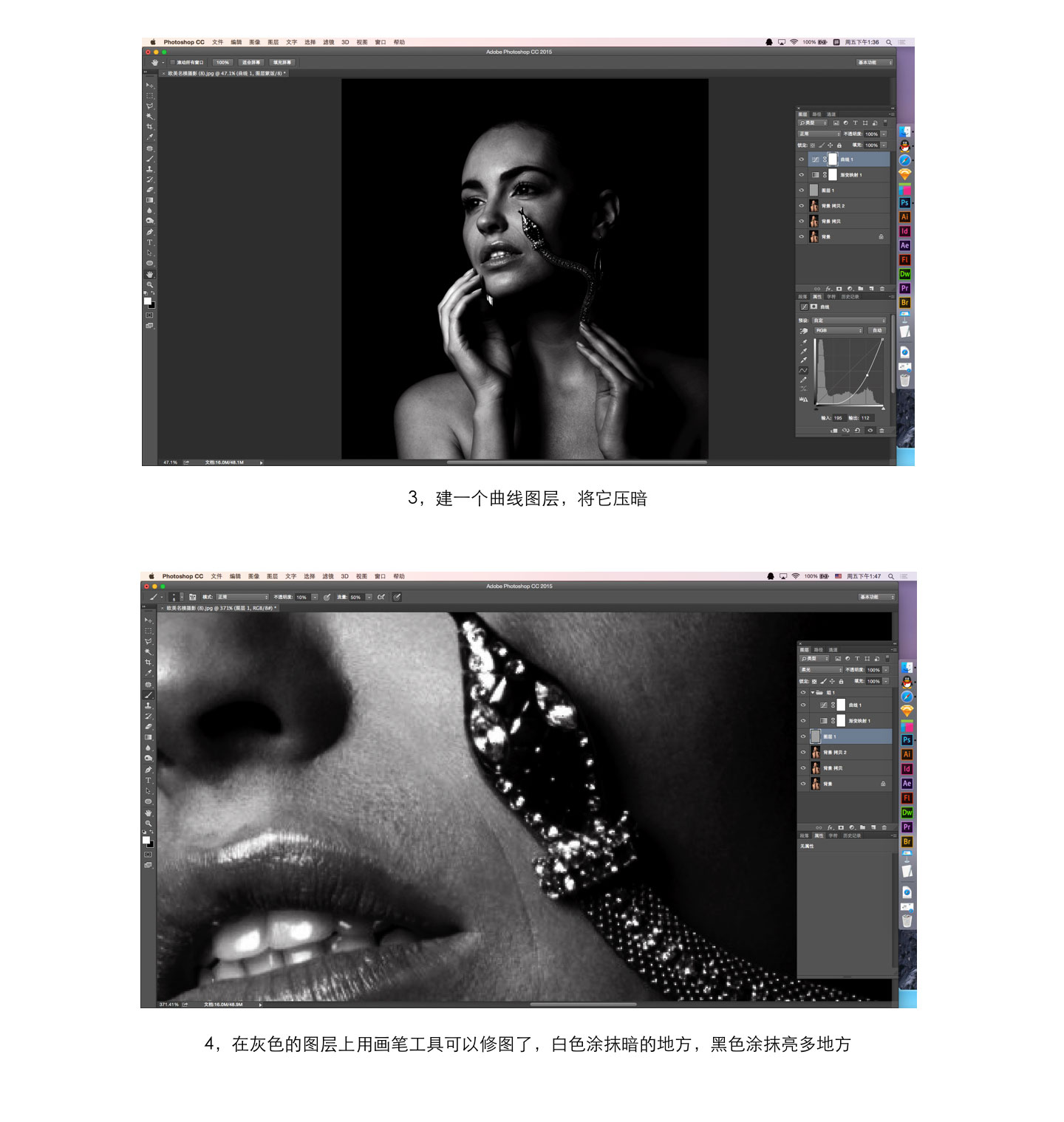1064x1122 pixels.
Task: Switch to the 通道 tab in upper Layers panel
Action: tap(831, 114)
